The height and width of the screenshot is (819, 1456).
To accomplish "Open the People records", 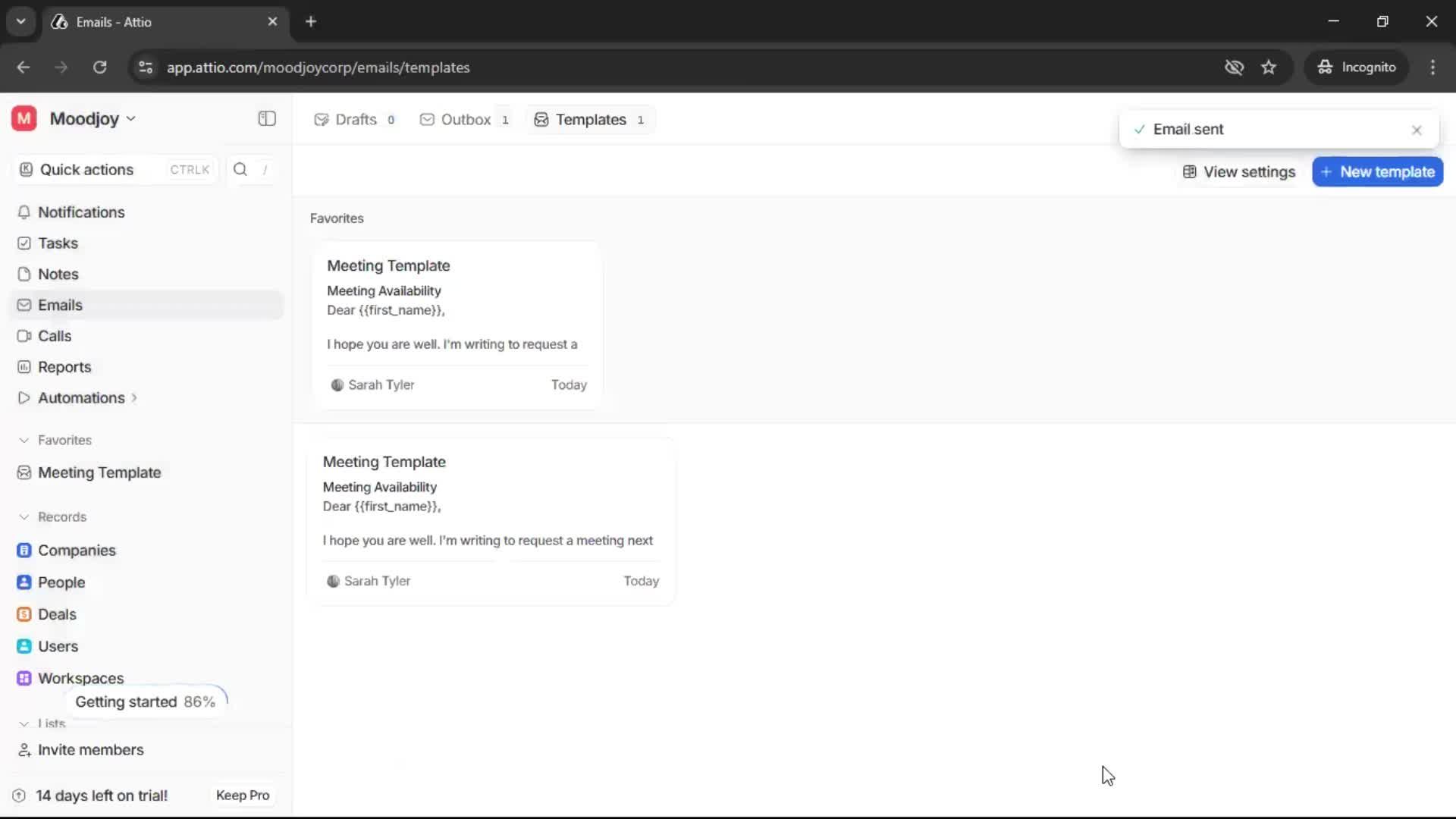I will pyautogui.click(x=61, y=582).
